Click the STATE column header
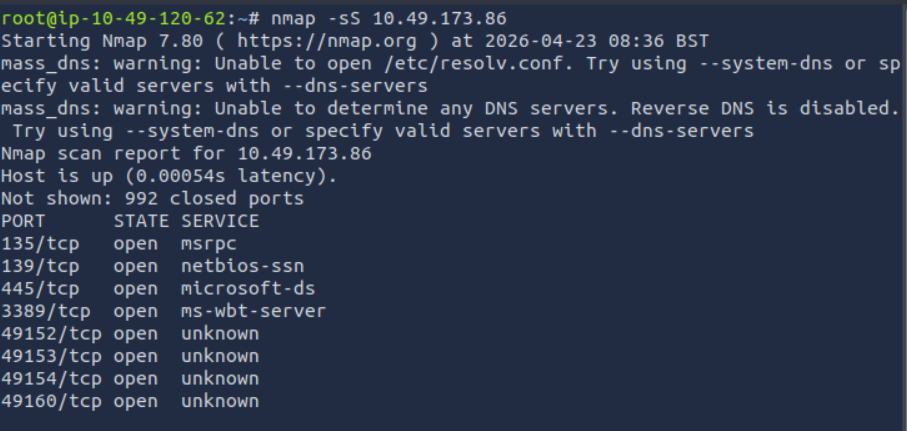 141,222
